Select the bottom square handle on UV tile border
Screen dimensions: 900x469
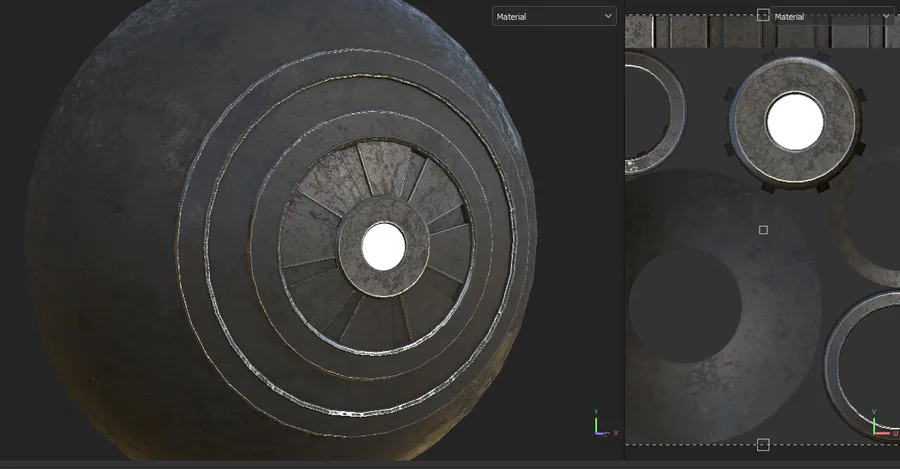coord(763,445)
